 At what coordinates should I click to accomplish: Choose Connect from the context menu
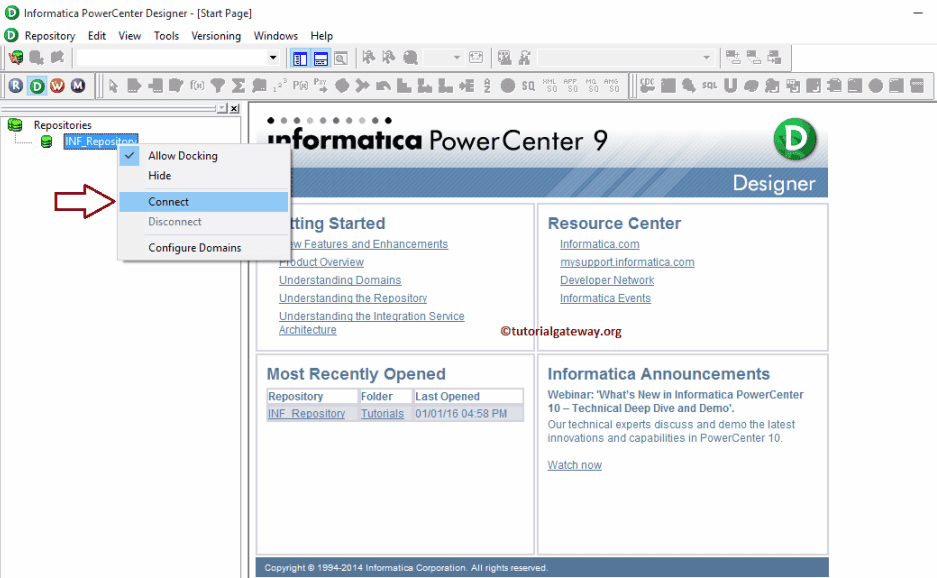(203, 202)
